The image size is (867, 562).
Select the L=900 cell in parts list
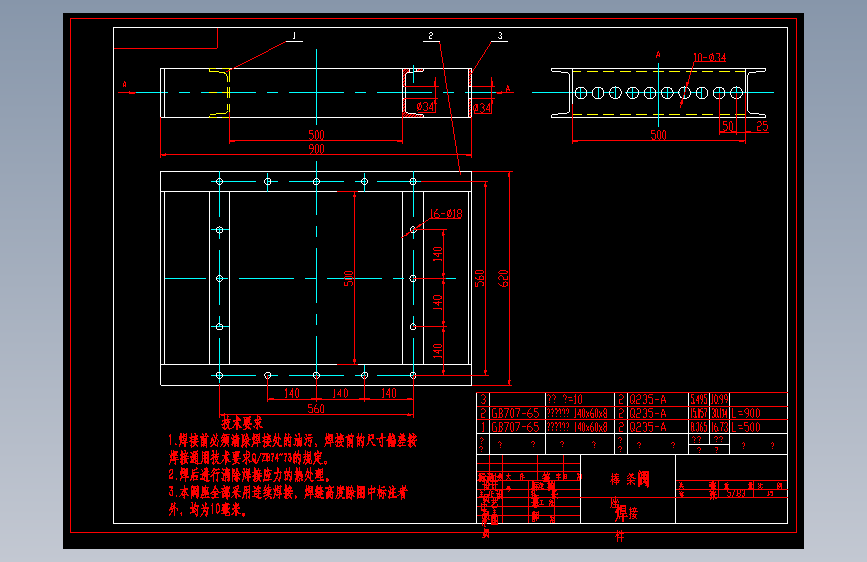pos(746,413)
